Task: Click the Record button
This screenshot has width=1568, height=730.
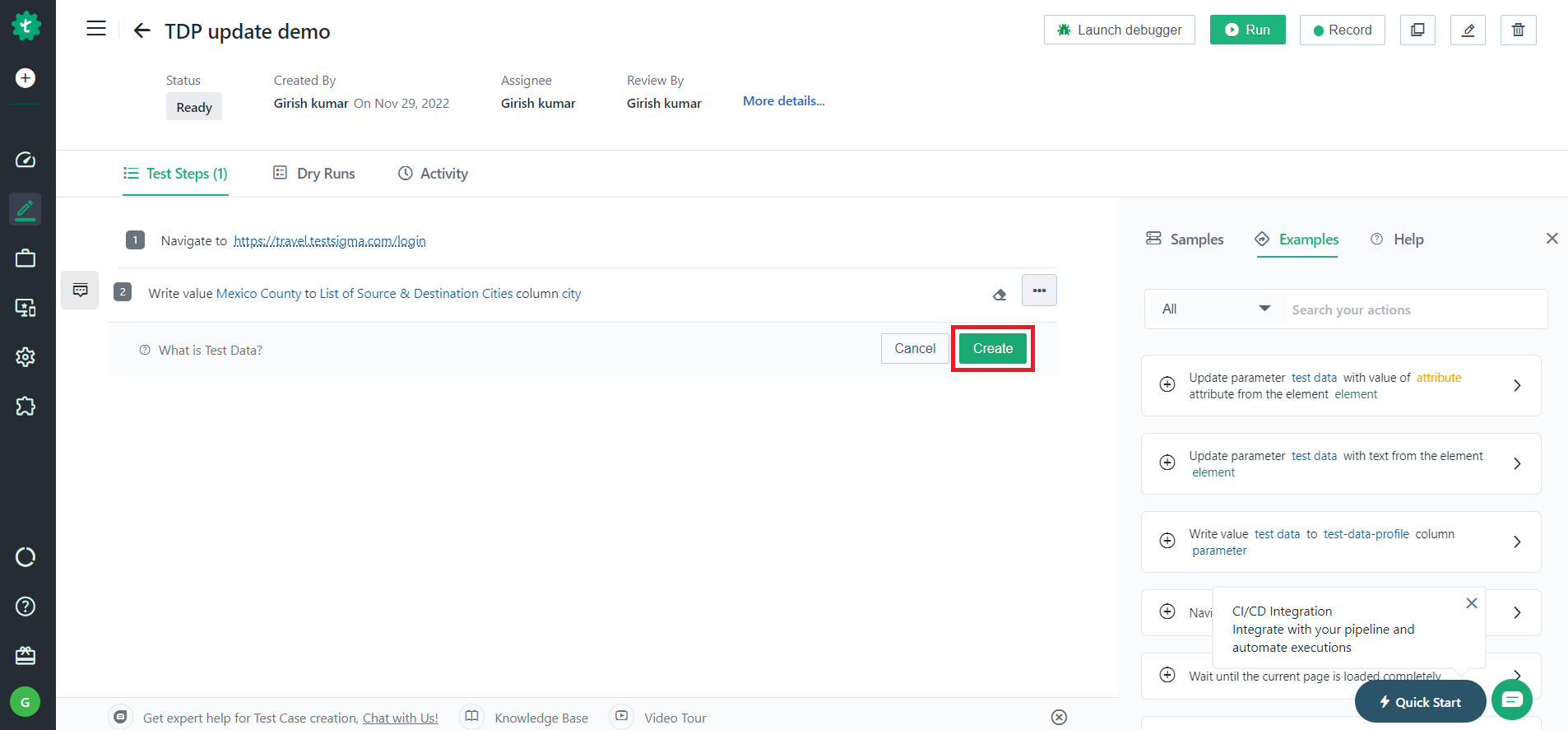Action: (1343, 30)
